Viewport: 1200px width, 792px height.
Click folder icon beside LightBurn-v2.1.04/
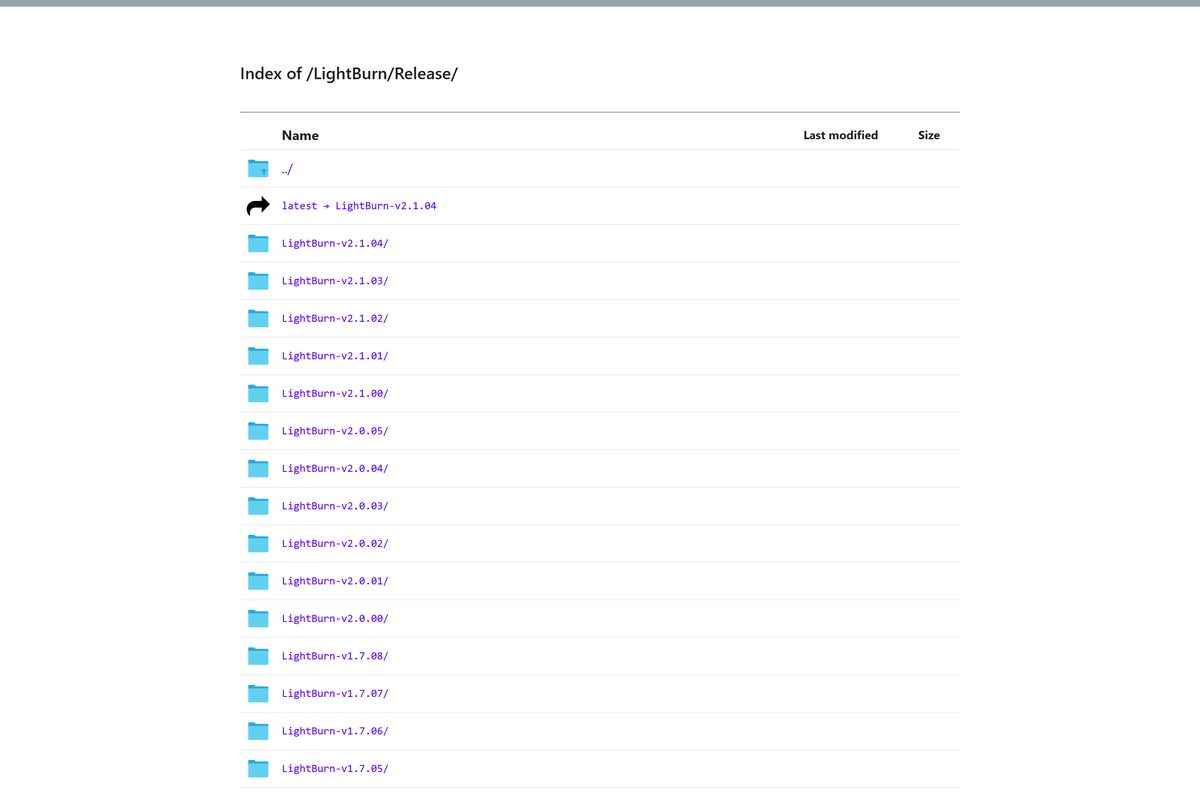[258, 243]
